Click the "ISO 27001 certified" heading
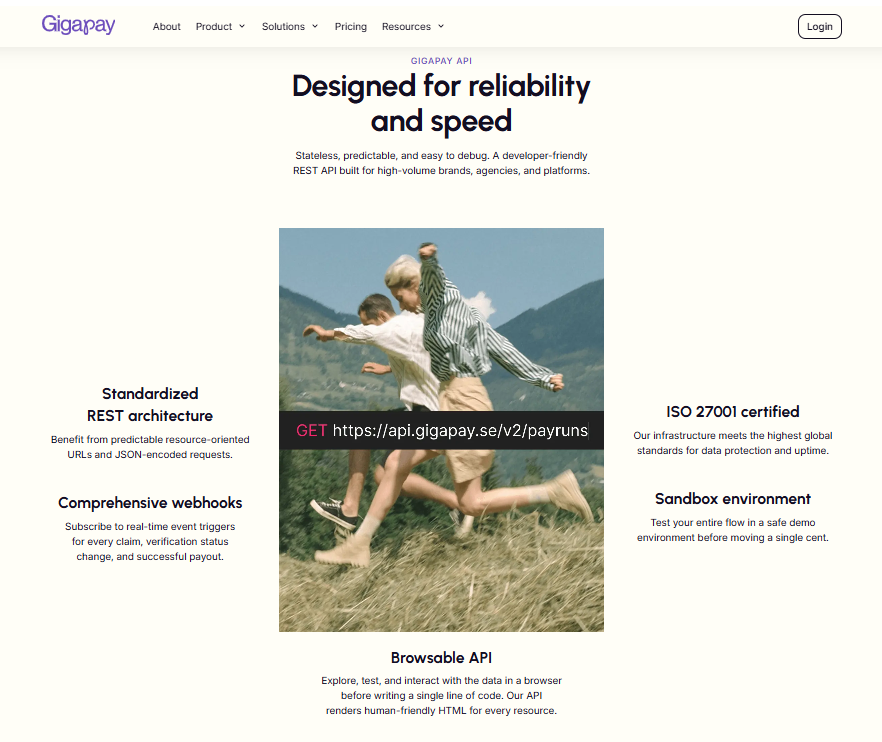 pos(732,411)
